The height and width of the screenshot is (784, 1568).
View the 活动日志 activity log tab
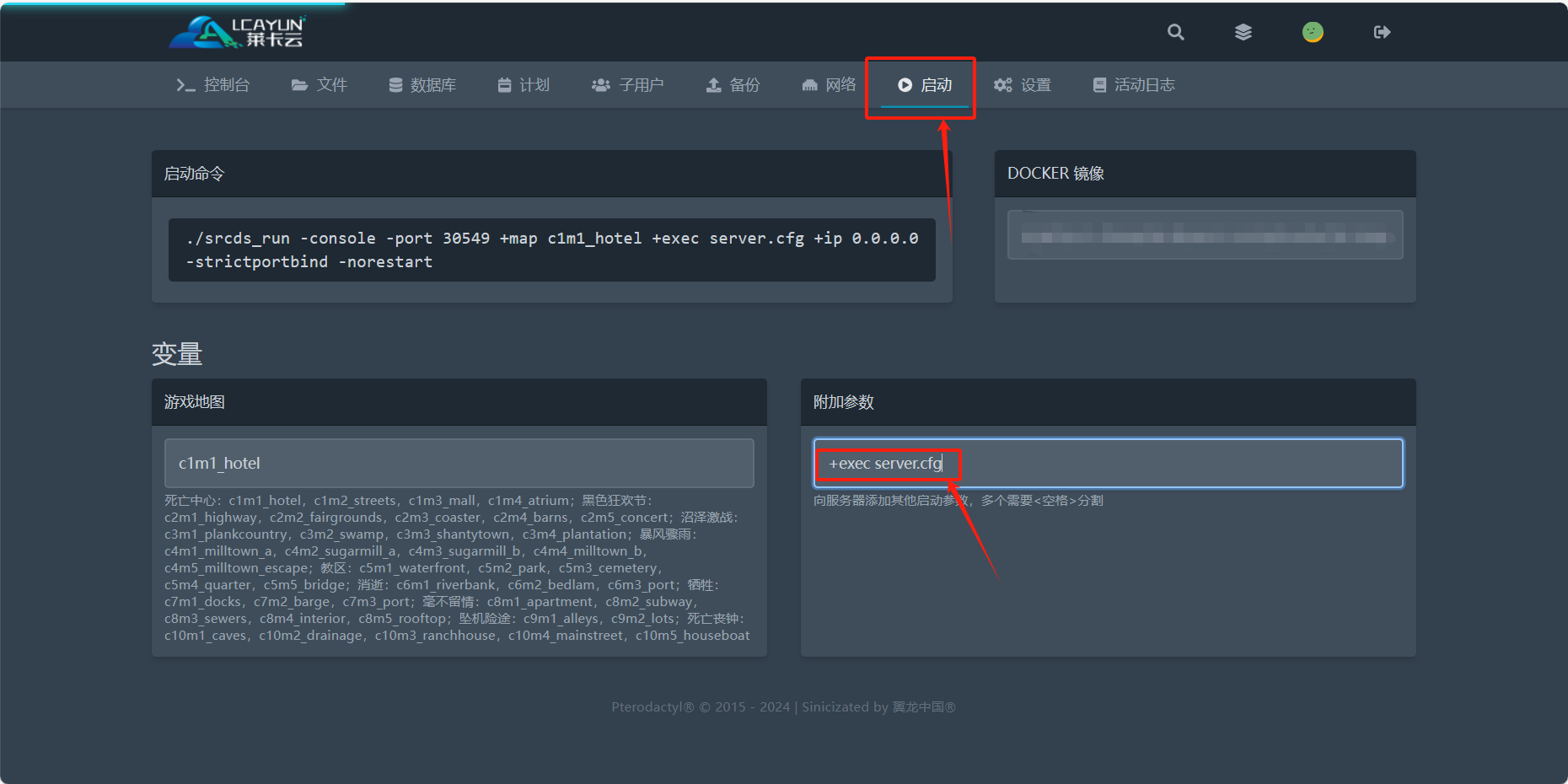(x=1134, y=85)
